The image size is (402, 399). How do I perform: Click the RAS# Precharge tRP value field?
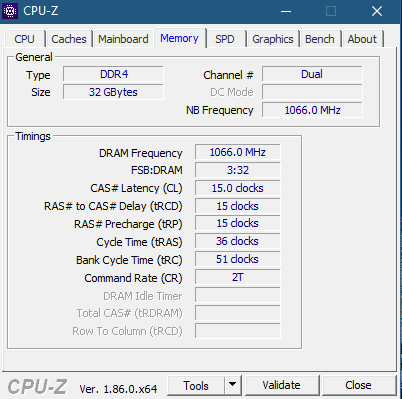238,224
